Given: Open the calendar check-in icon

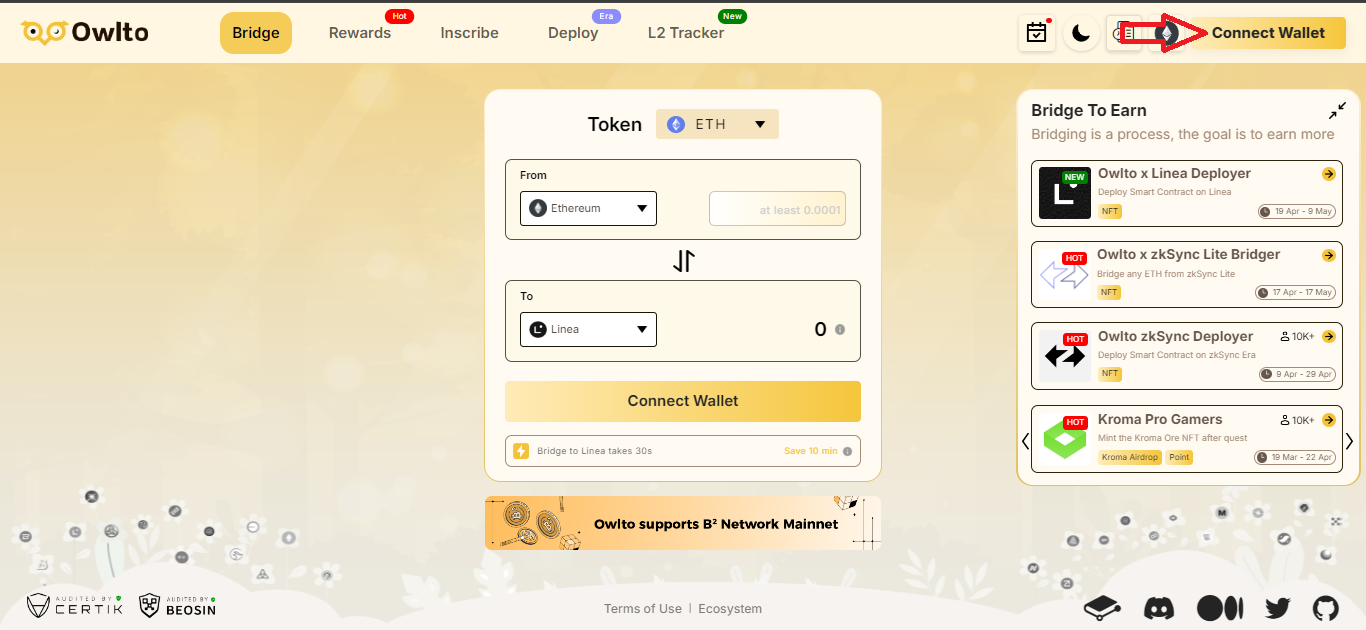Looking at the screenshot, I should pyautogui.click(x=1037, y=33).
